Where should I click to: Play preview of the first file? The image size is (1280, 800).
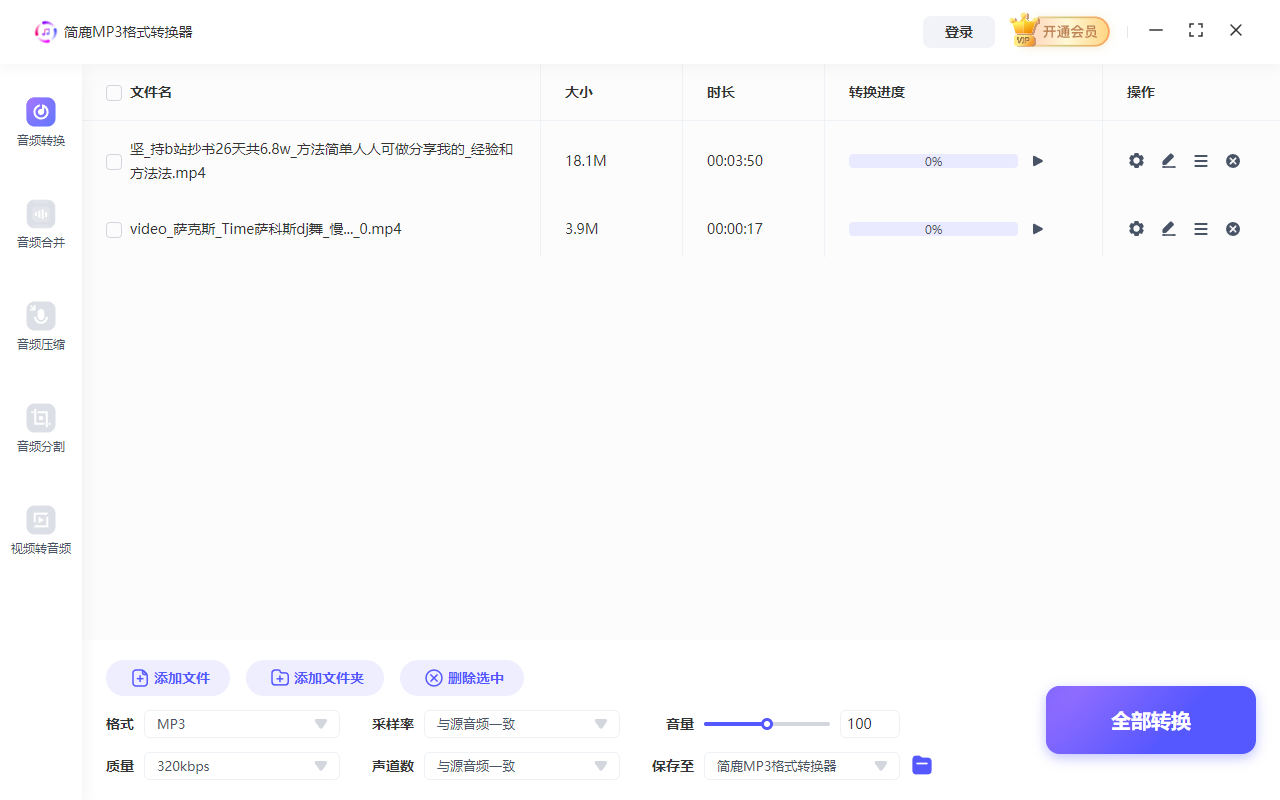(x=1037, y=160)
